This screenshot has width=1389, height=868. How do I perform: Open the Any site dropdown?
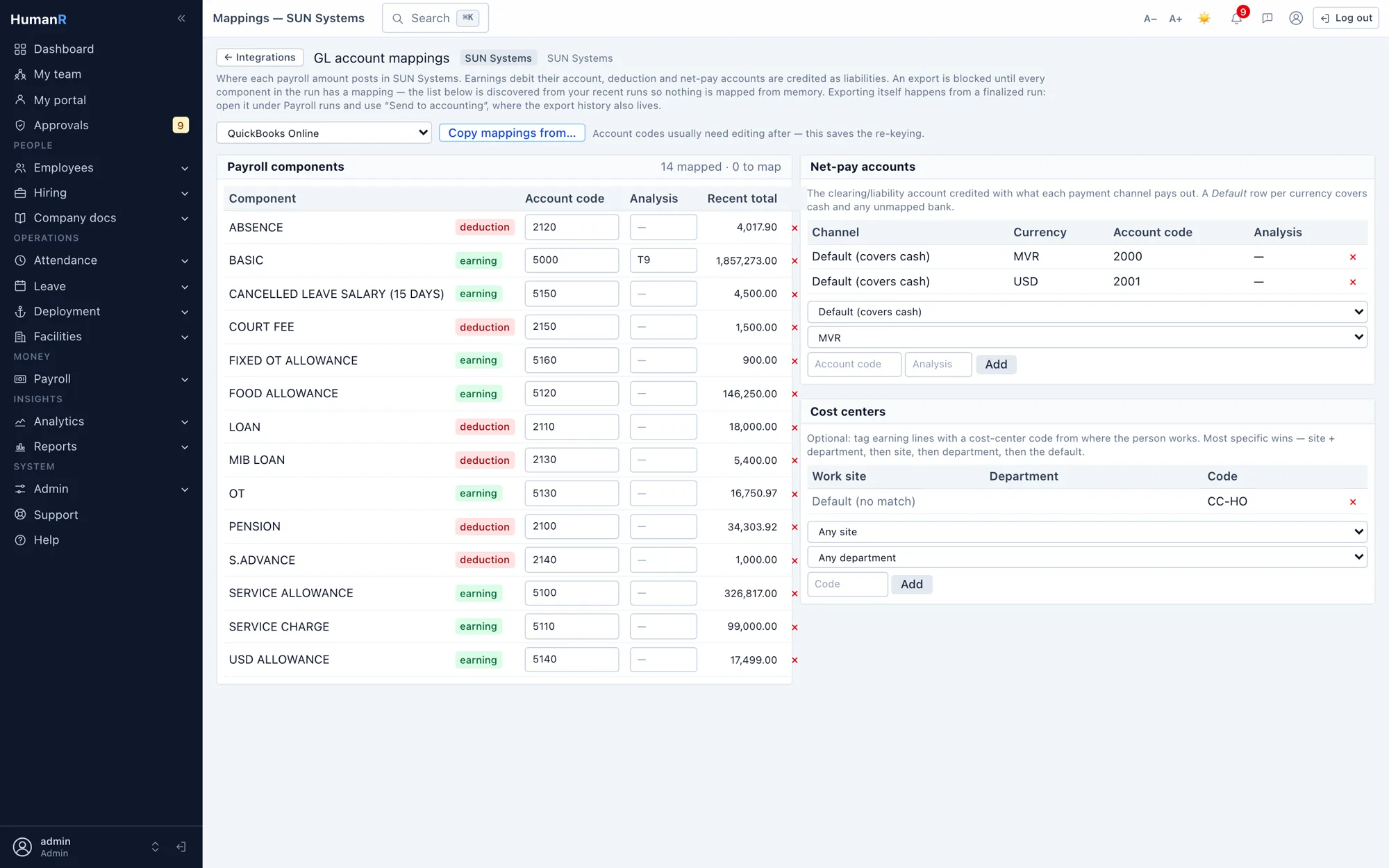1088,532
